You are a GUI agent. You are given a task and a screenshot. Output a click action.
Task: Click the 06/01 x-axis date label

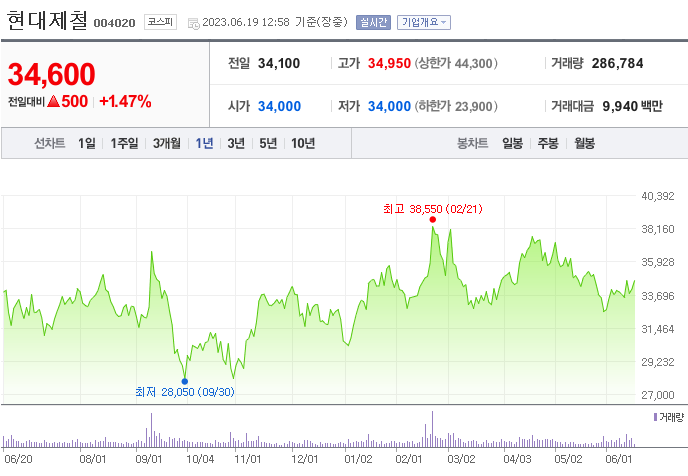619,459
